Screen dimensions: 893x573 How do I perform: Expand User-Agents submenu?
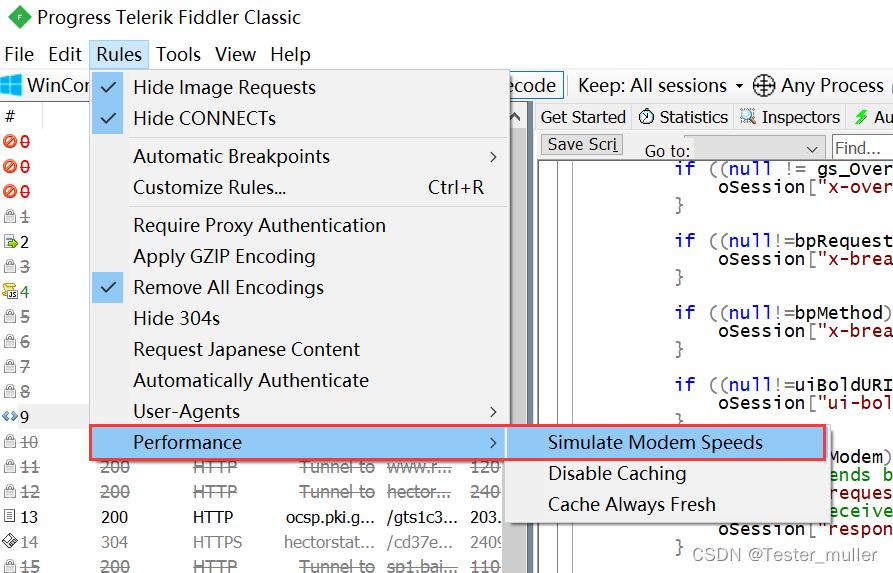300,411
